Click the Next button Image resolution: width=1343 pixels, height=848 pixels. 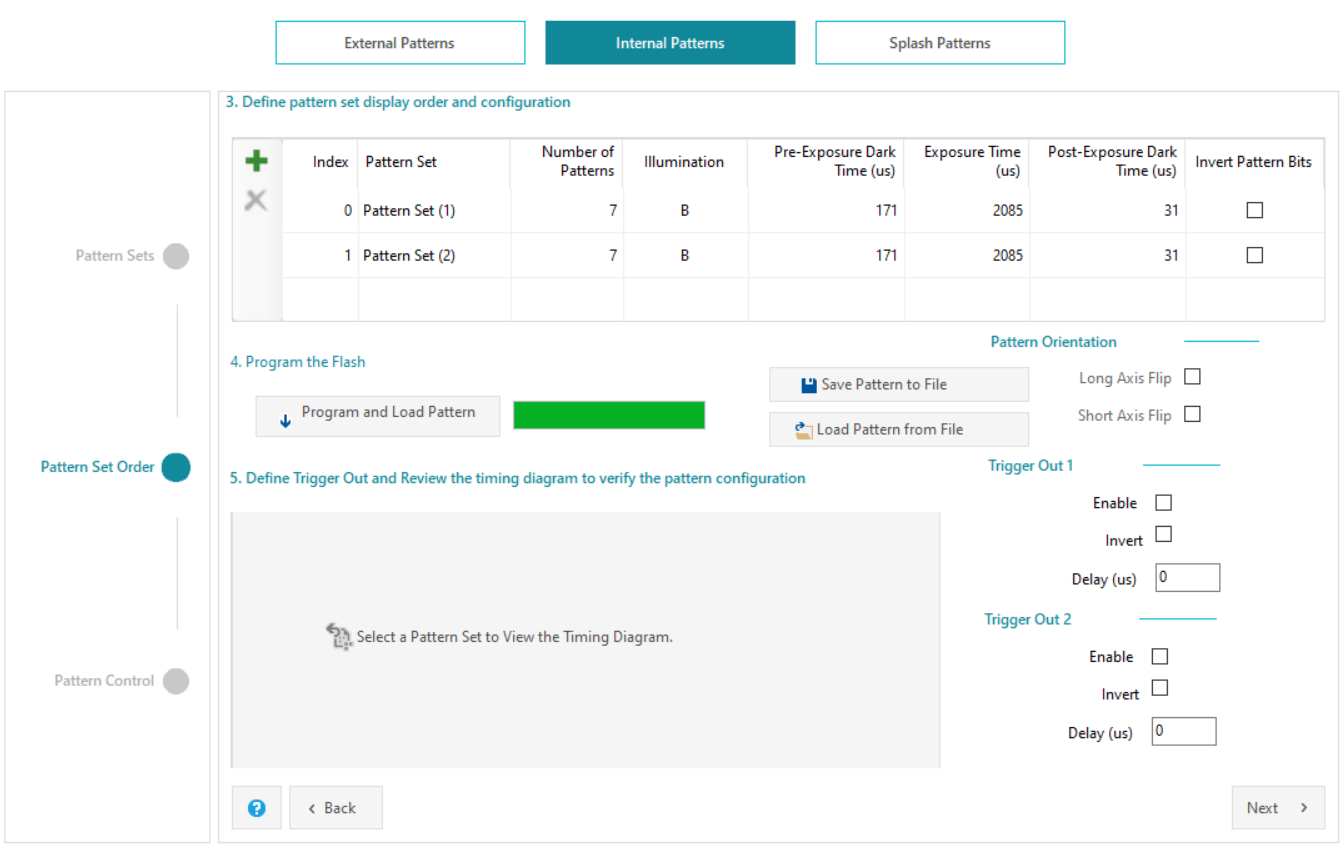click(1277, 808)
